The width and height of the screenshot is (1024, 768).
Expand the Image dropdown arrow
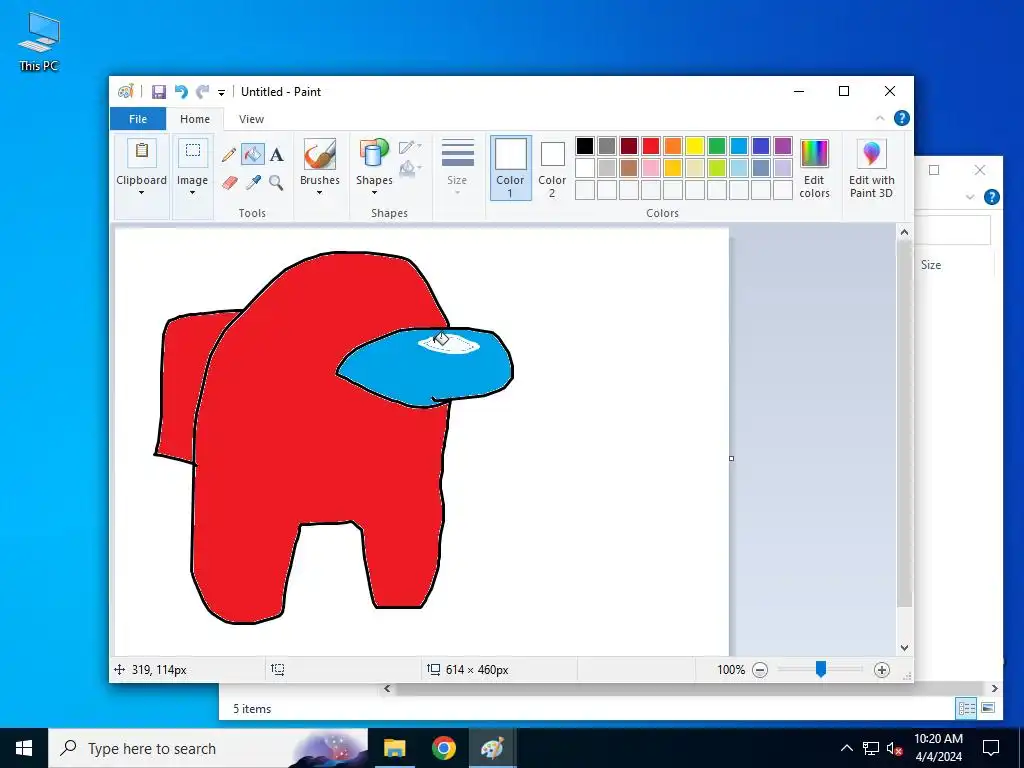tap(193, 193)
